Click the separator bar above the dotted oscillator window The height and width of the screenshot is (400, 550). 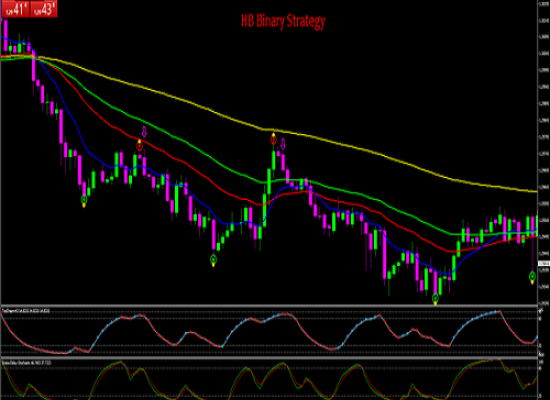click(269, 306)
